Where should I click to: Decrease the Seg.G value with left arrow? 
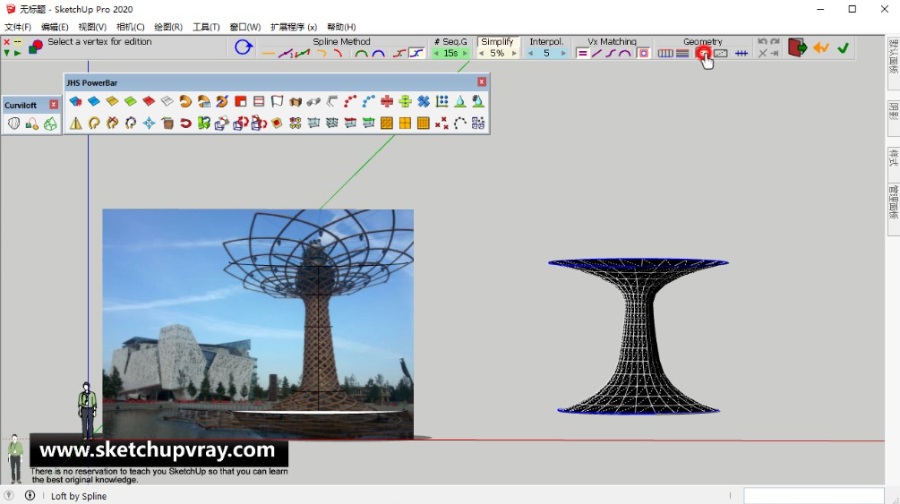(436, 53)
